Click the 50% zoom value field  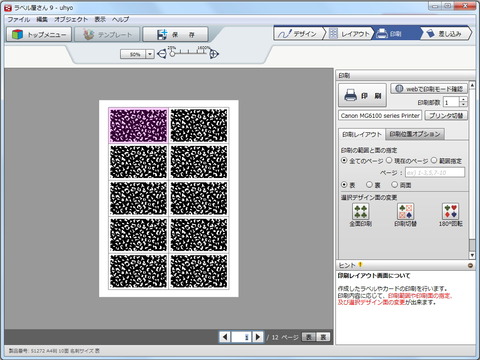(133, 54)
